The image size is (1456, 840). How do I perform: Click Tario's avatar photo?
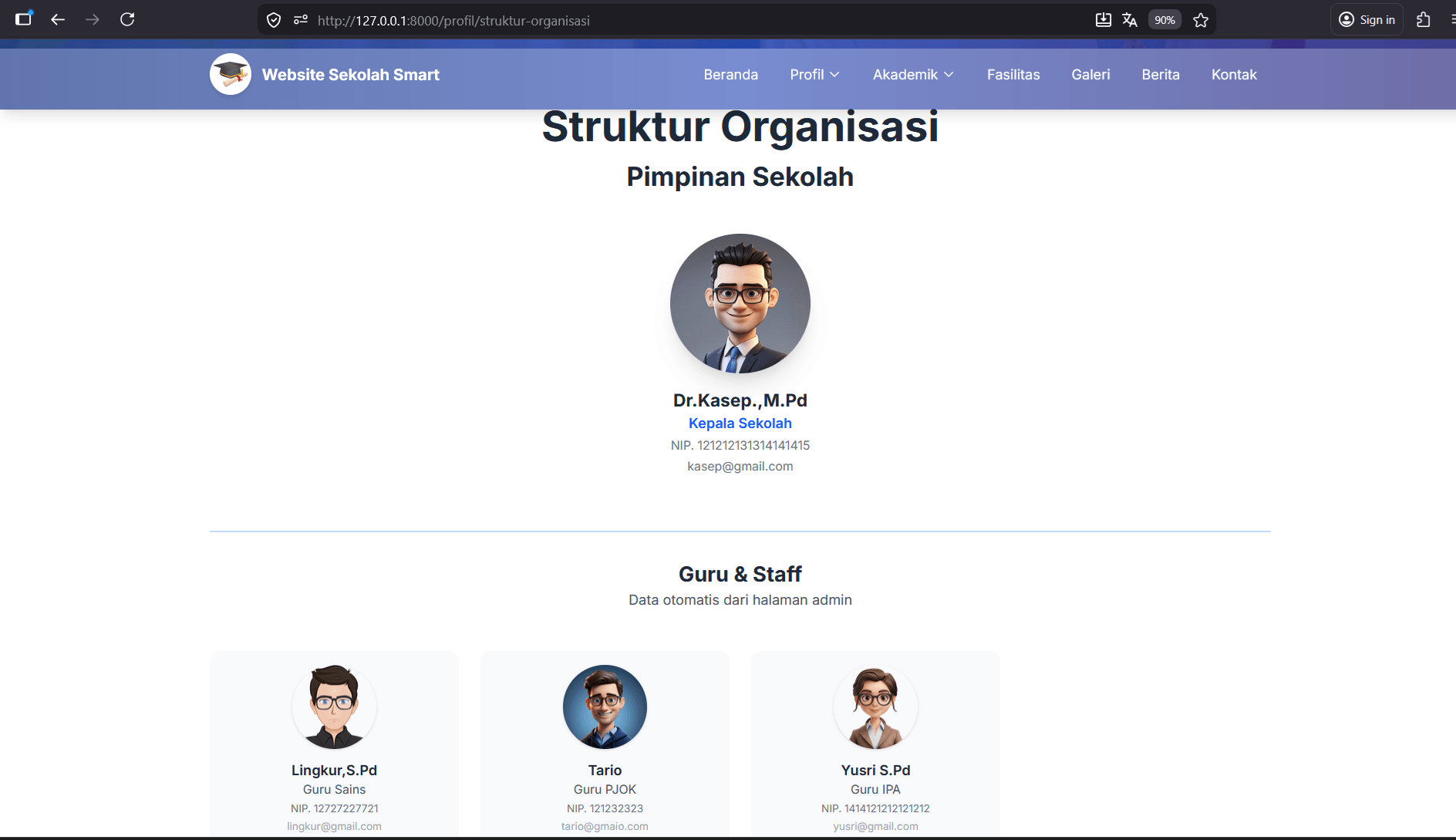(x=605, y=707)
